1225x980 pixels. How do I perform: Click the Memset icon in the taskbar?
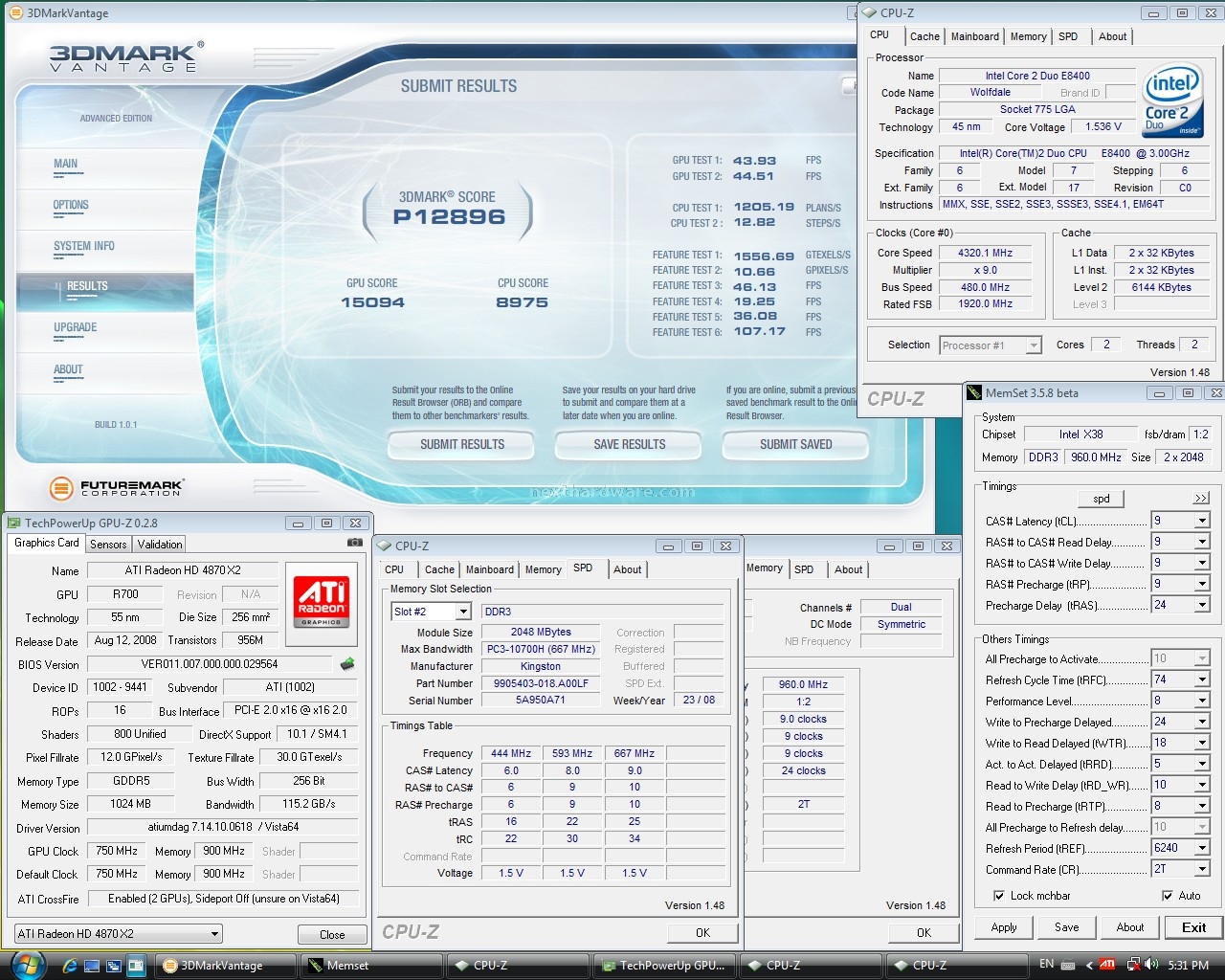315,966
